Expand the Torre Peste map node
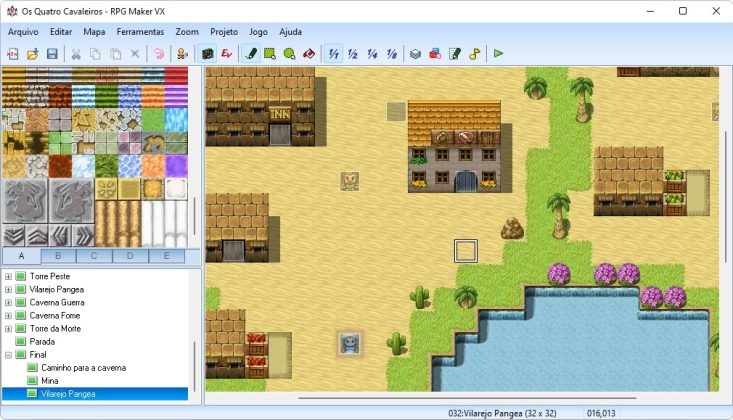 pyautogui.click(x=8, y=276)
